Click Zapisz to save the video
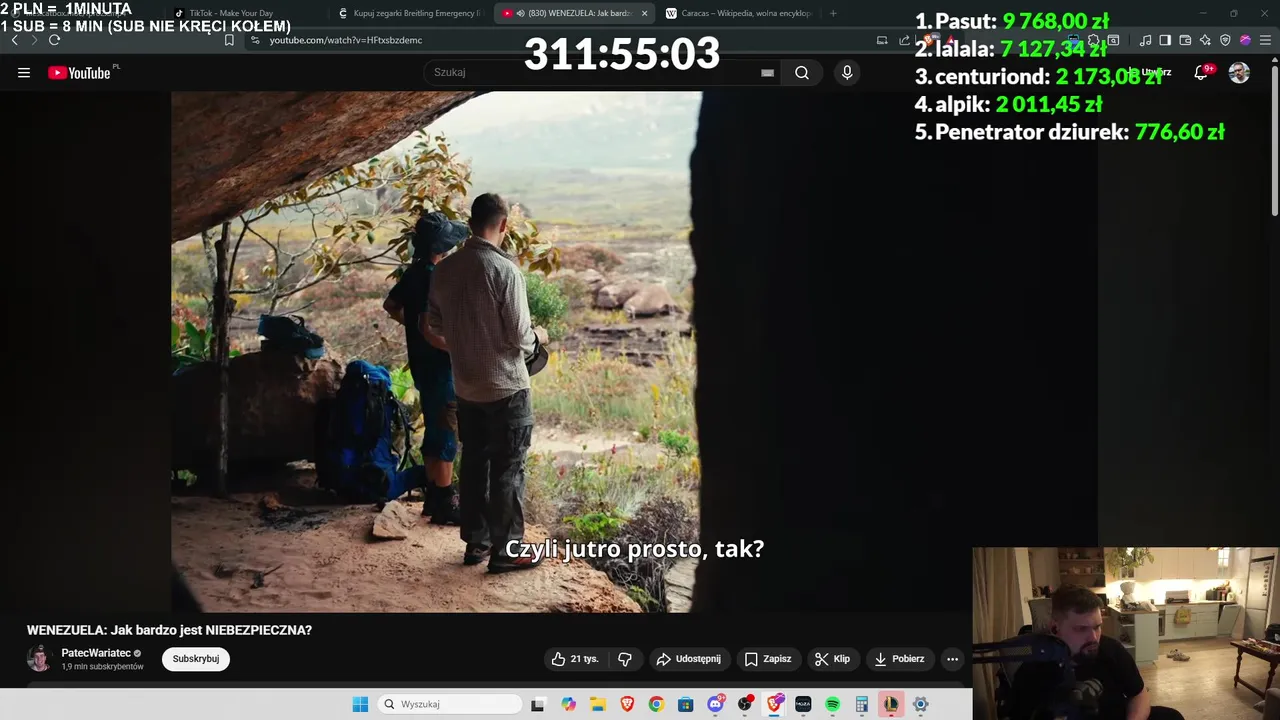This screenshot has height=720, width=1280. tap(768, 659)
